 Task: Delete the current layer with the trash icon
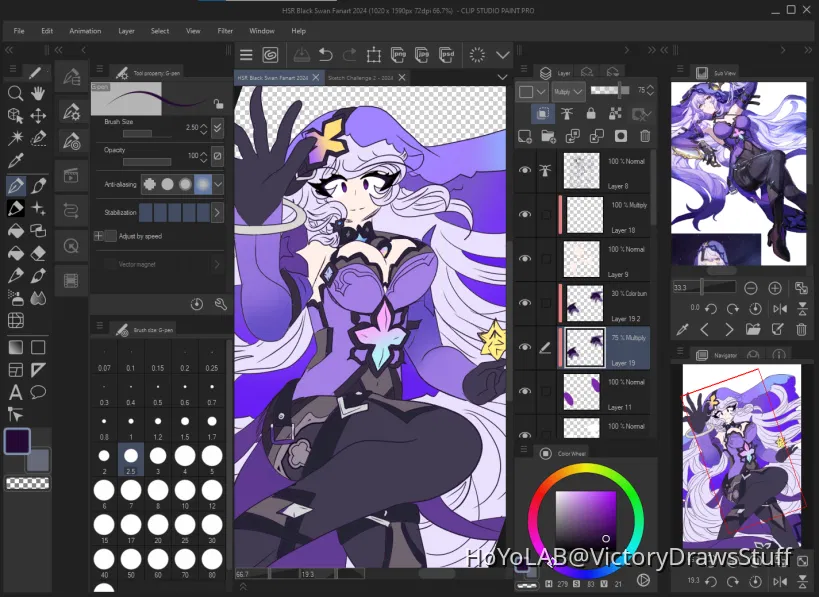pos(644,136)
